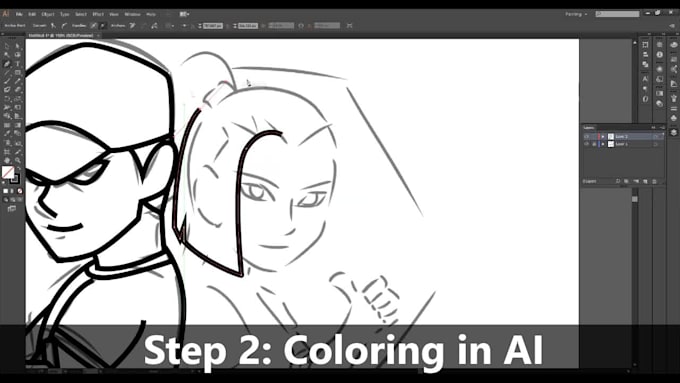This screenshot has height=383, width=680.
Task: Select the Zoom tool
Action: [18, 160]
